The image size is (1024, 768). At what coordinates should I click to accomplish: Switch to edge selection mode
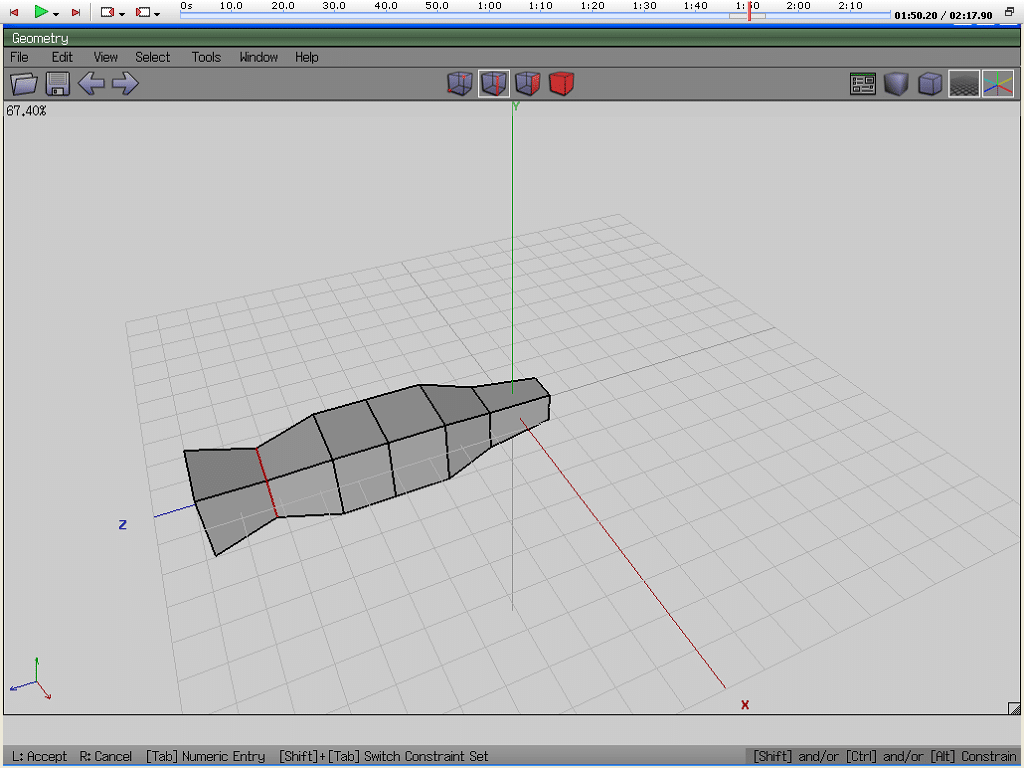(493, 84)
